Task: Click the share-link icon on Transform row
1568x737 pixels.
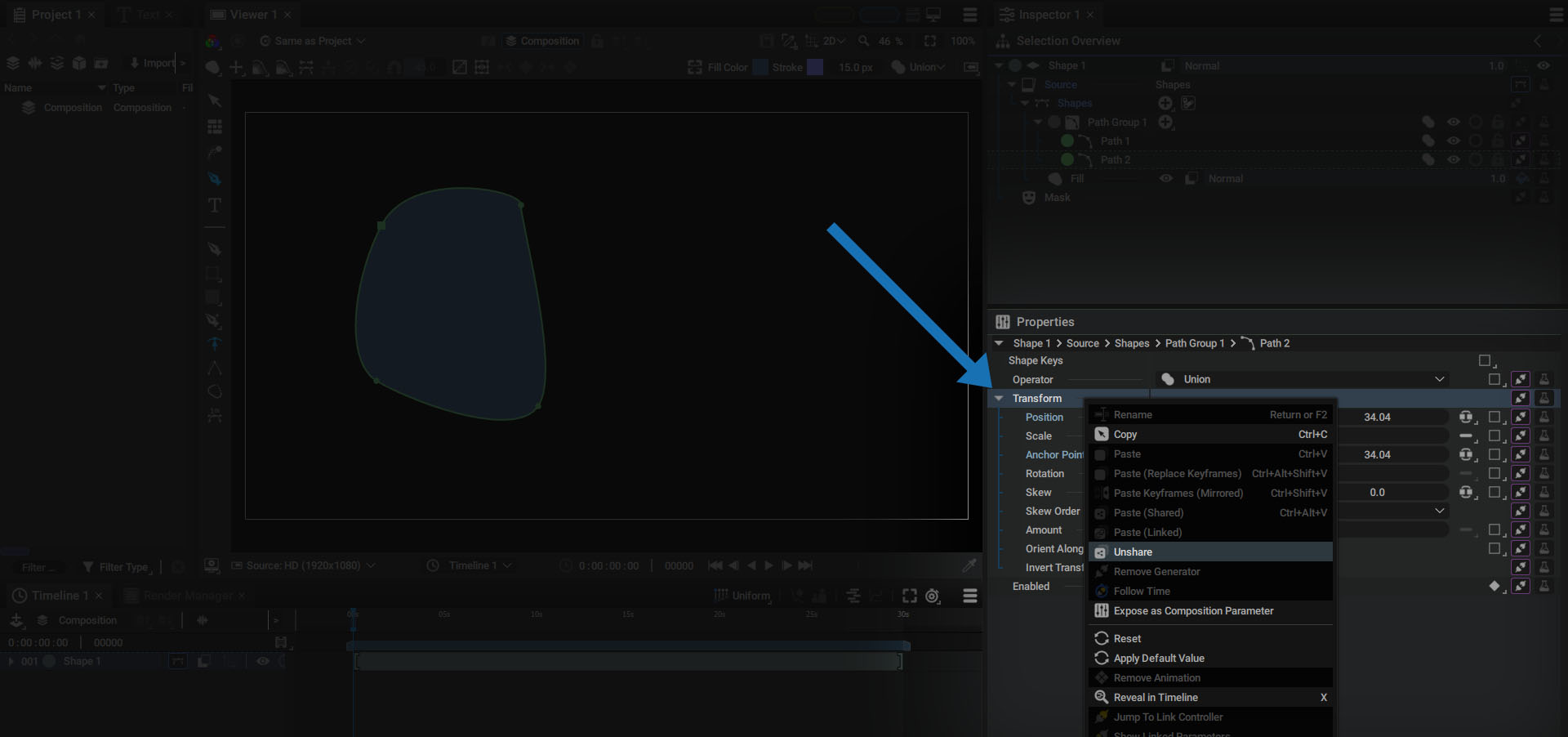Action: click(1520, 398)
